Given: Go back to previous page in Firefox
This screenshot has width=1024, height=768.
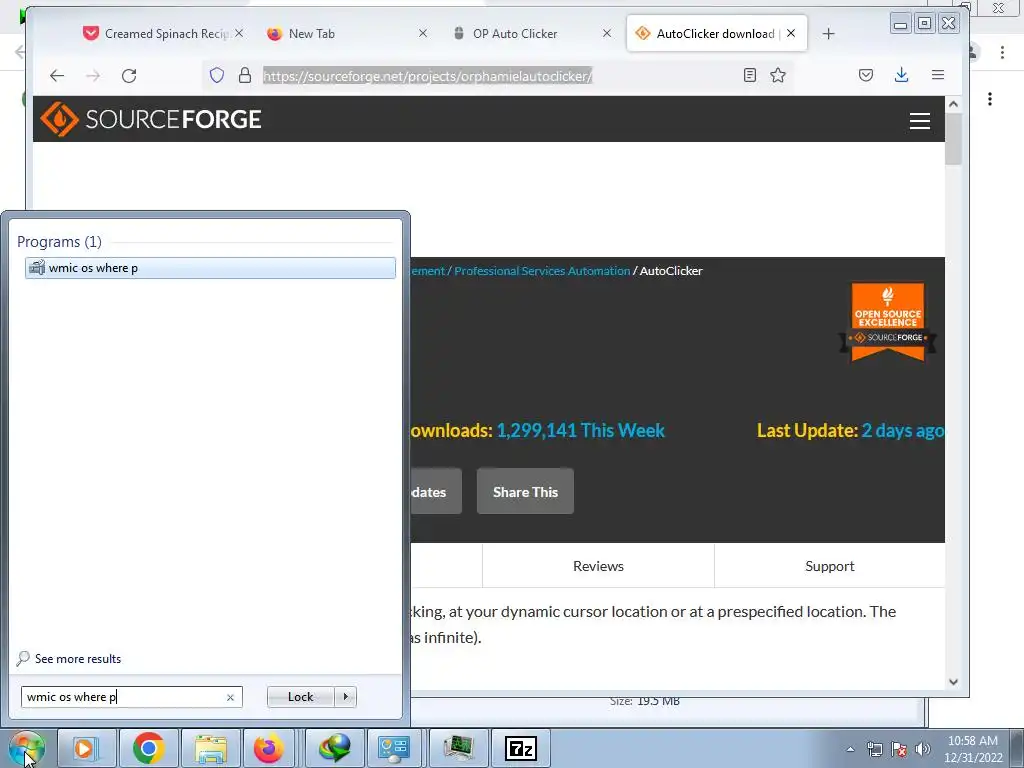Looking at the screenshot, I should pos(57,76).
